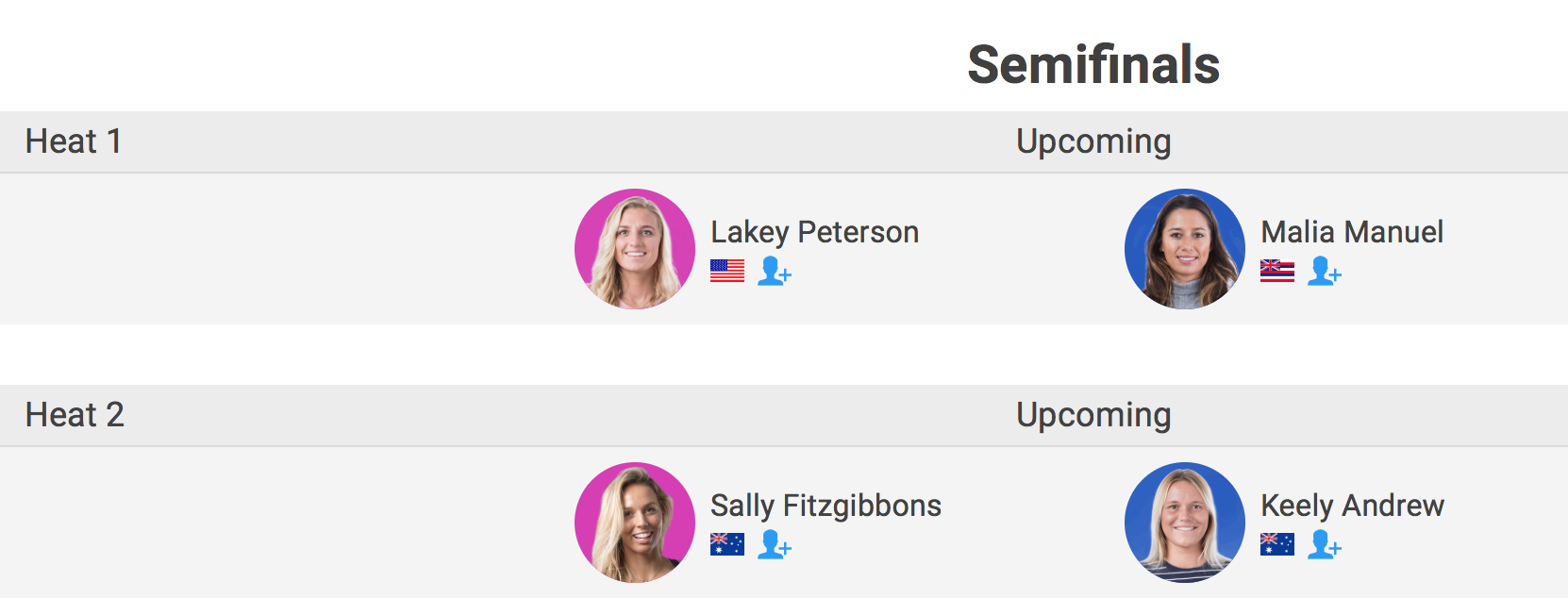The image size is (1568, 598).
Task: Open Keely Andrew's profile photo
Action: (1185, 523)
